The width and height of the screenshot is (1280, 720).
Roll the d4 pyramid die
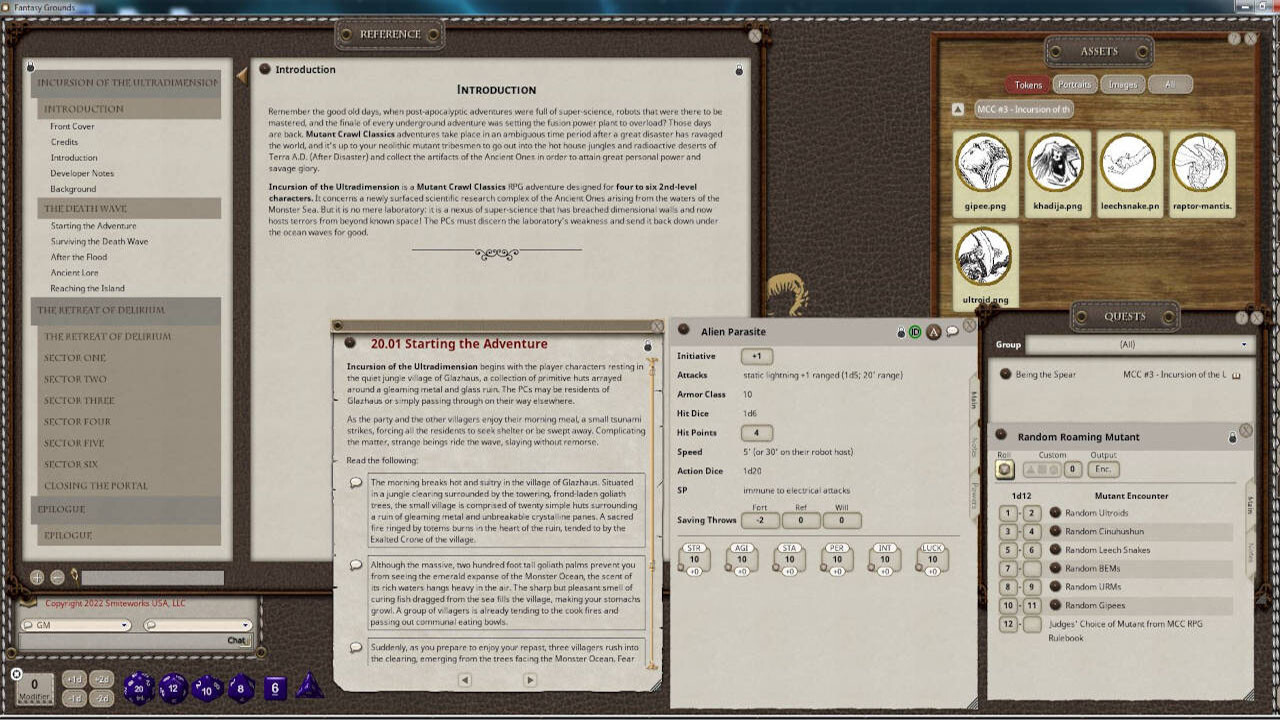click(x=308, y=688)
